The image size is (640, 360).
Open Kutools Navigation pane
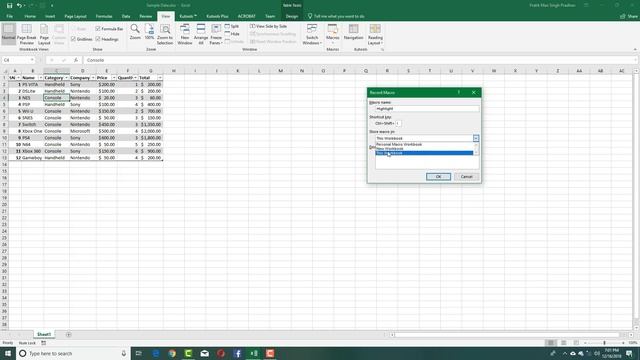click(353, 32)
